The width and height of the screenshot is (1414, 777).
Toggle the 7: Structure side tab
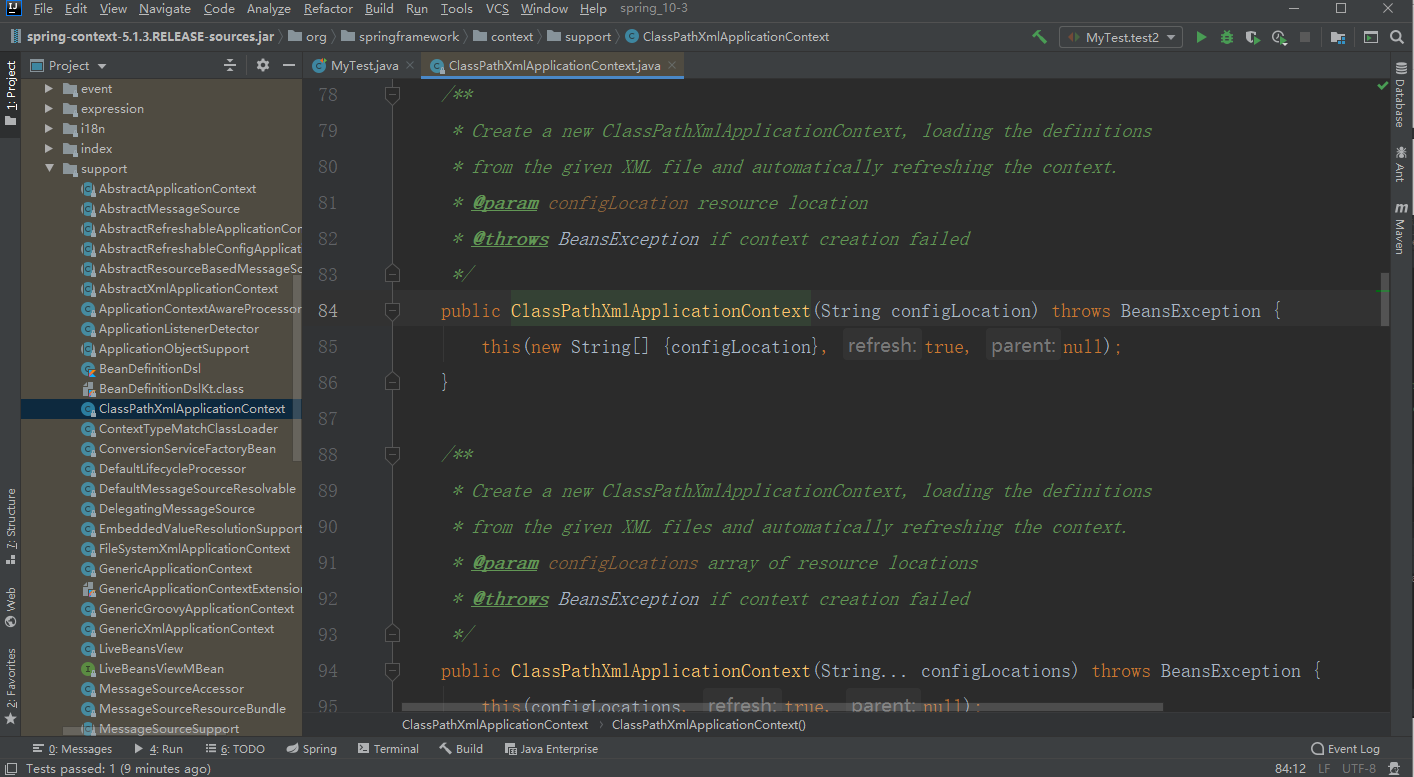10,528
